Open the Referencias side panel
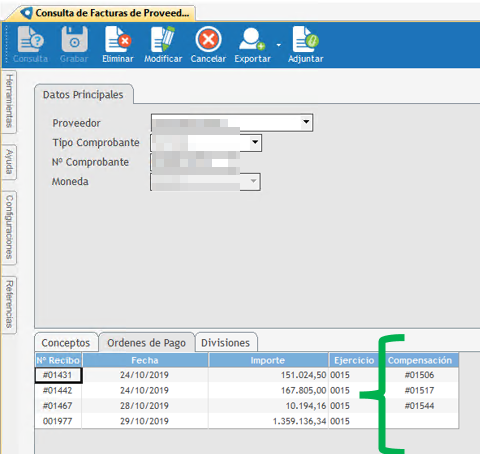The height and width of the screenshot is (454, 480). point(9,304)
